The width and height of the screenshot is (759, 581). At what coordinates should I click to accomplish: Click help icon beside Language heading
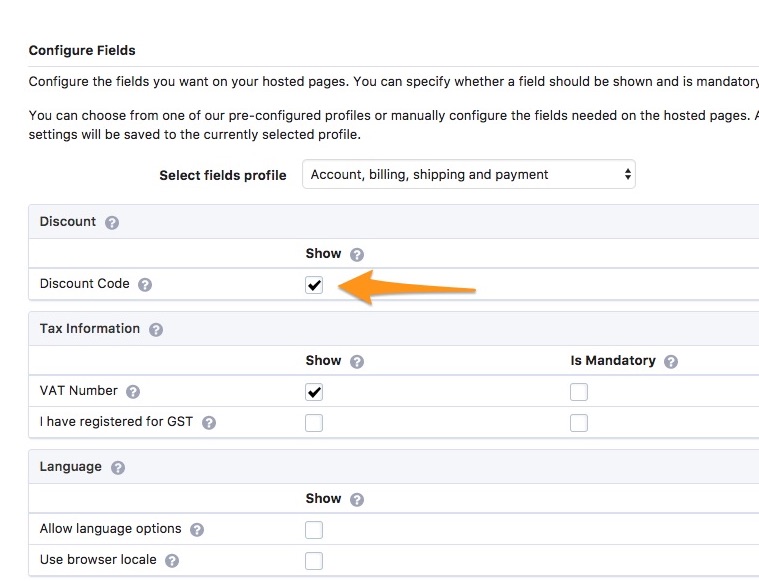(x=118, y=468)
